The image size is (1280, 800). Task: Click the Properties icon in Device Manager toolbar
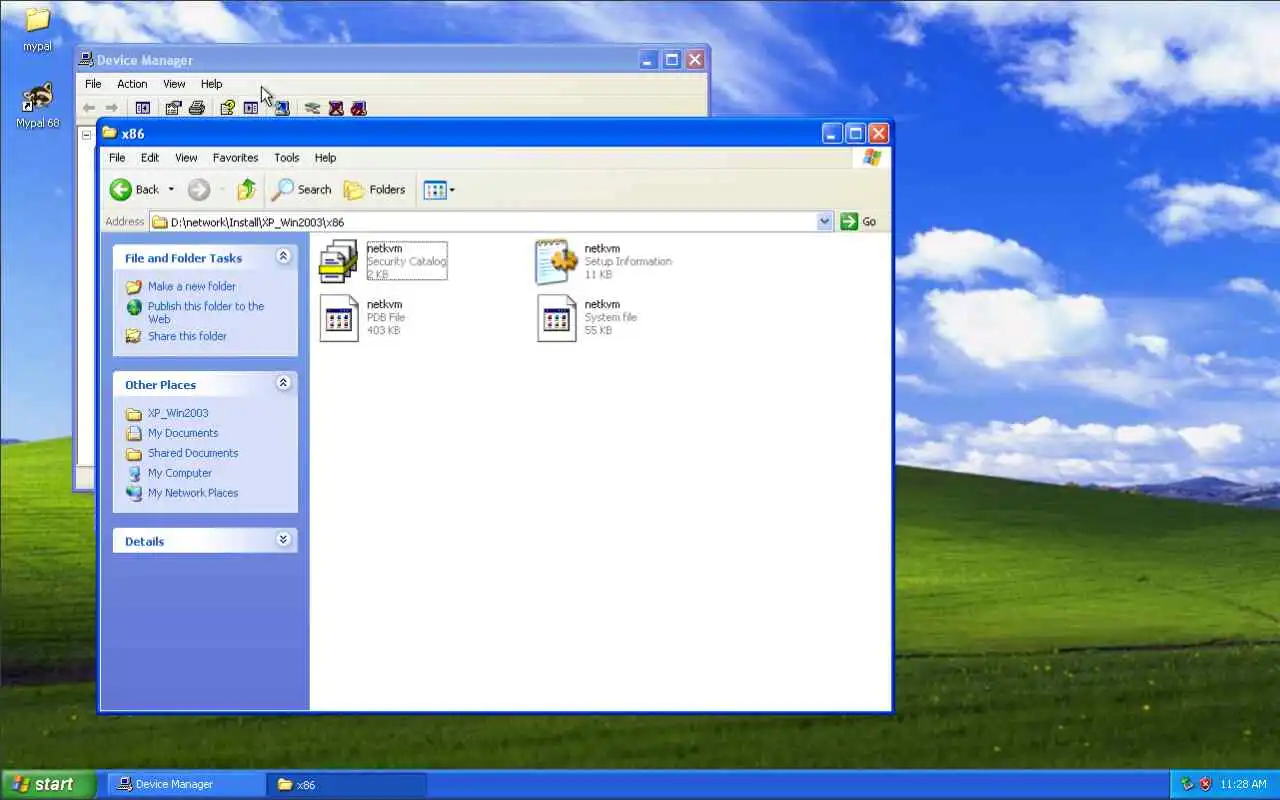pos(173,108)
